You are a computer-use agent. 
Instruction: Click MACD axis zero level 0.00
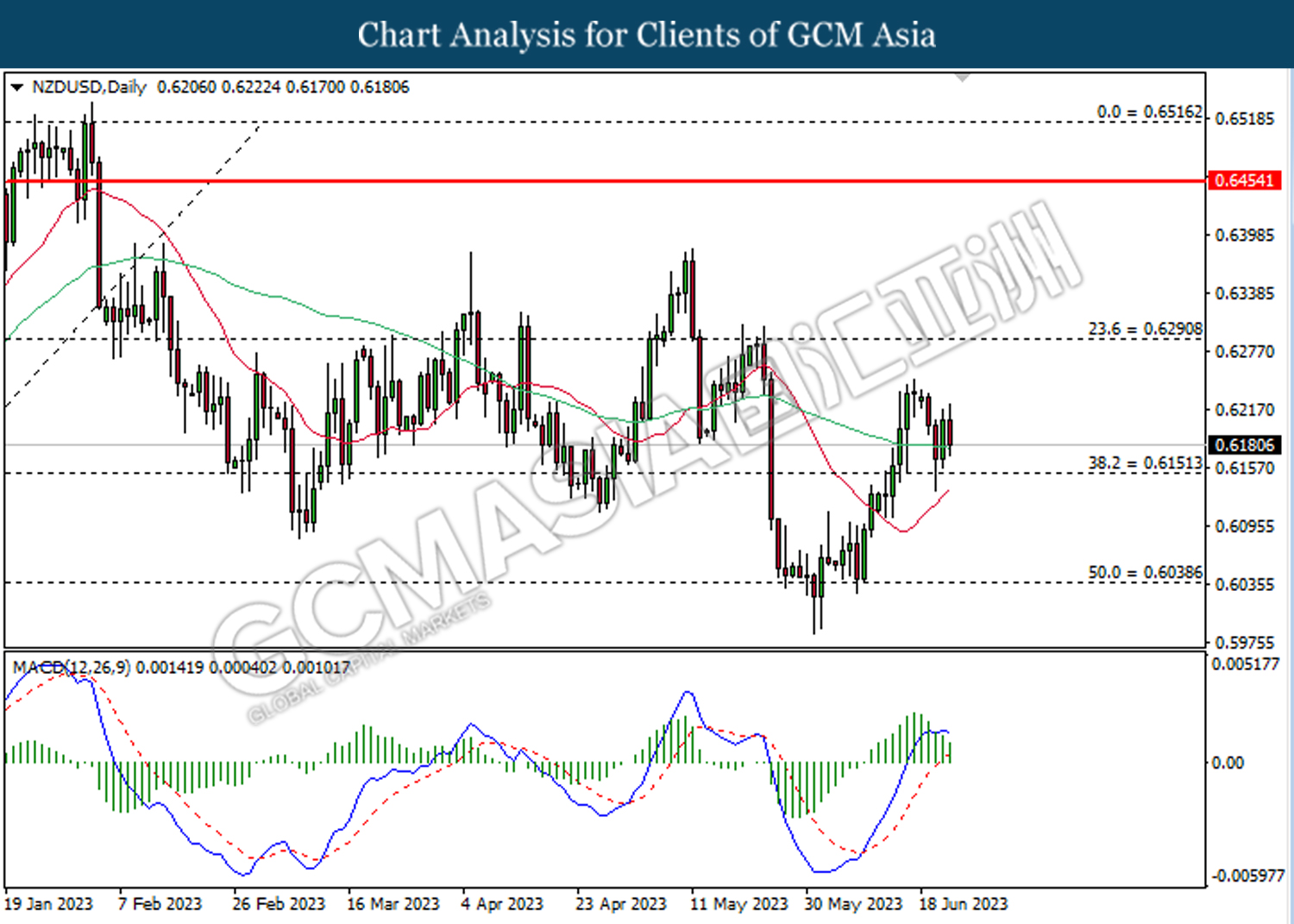(x=1228, y=763)
